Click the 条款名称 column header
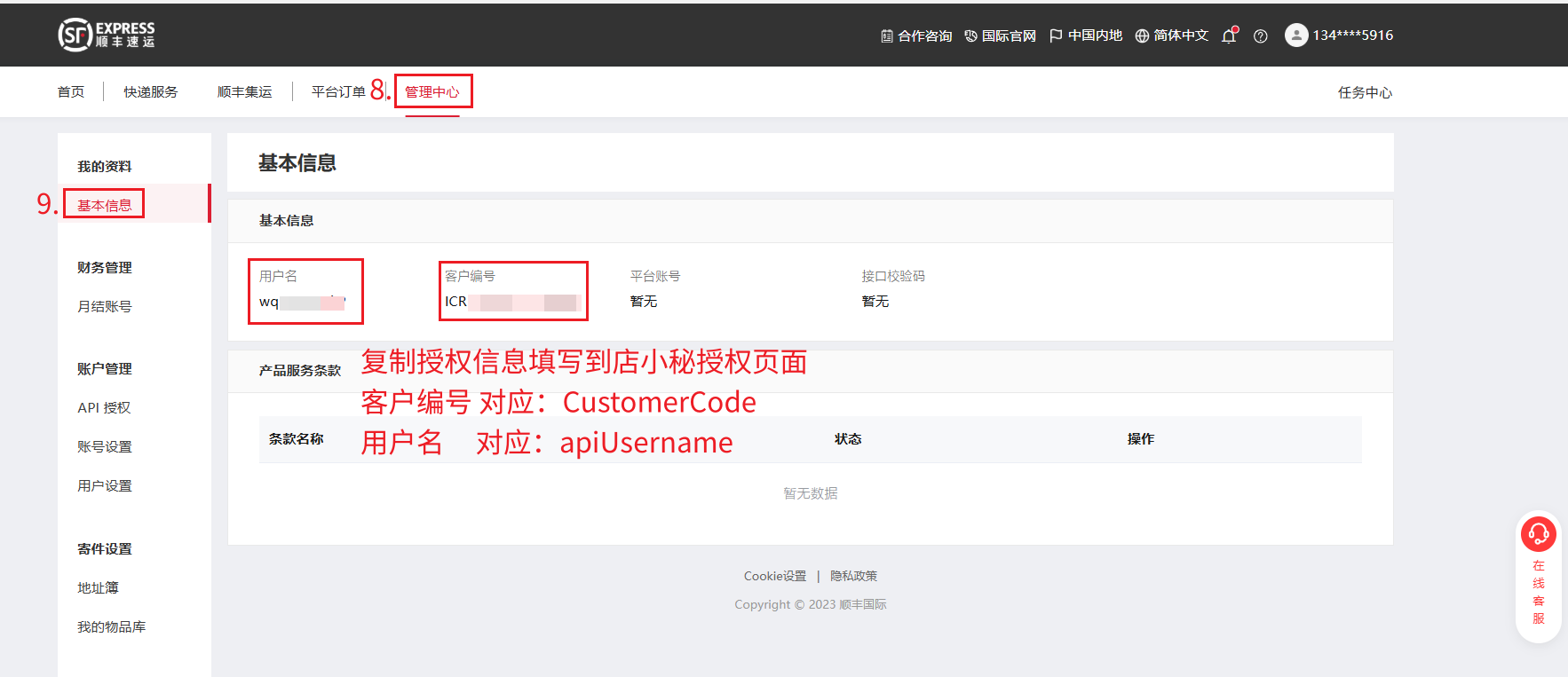 pos(297,438)
